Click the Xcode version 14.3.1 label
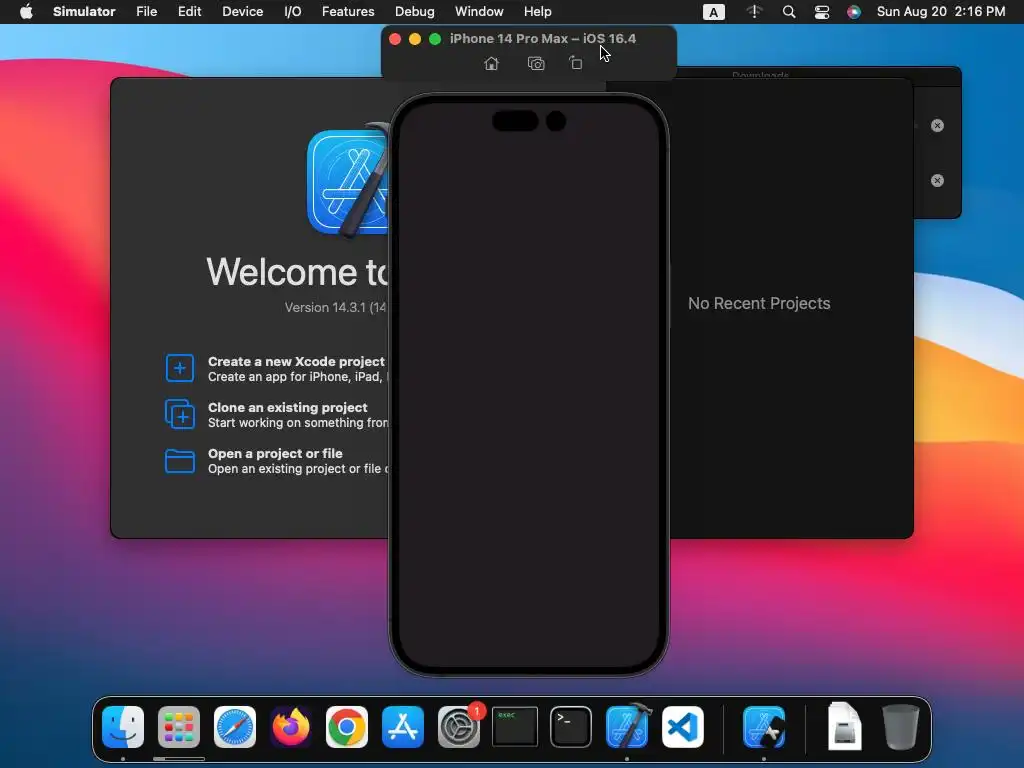This screenshot has width=1024, height=768. point(336,308)
